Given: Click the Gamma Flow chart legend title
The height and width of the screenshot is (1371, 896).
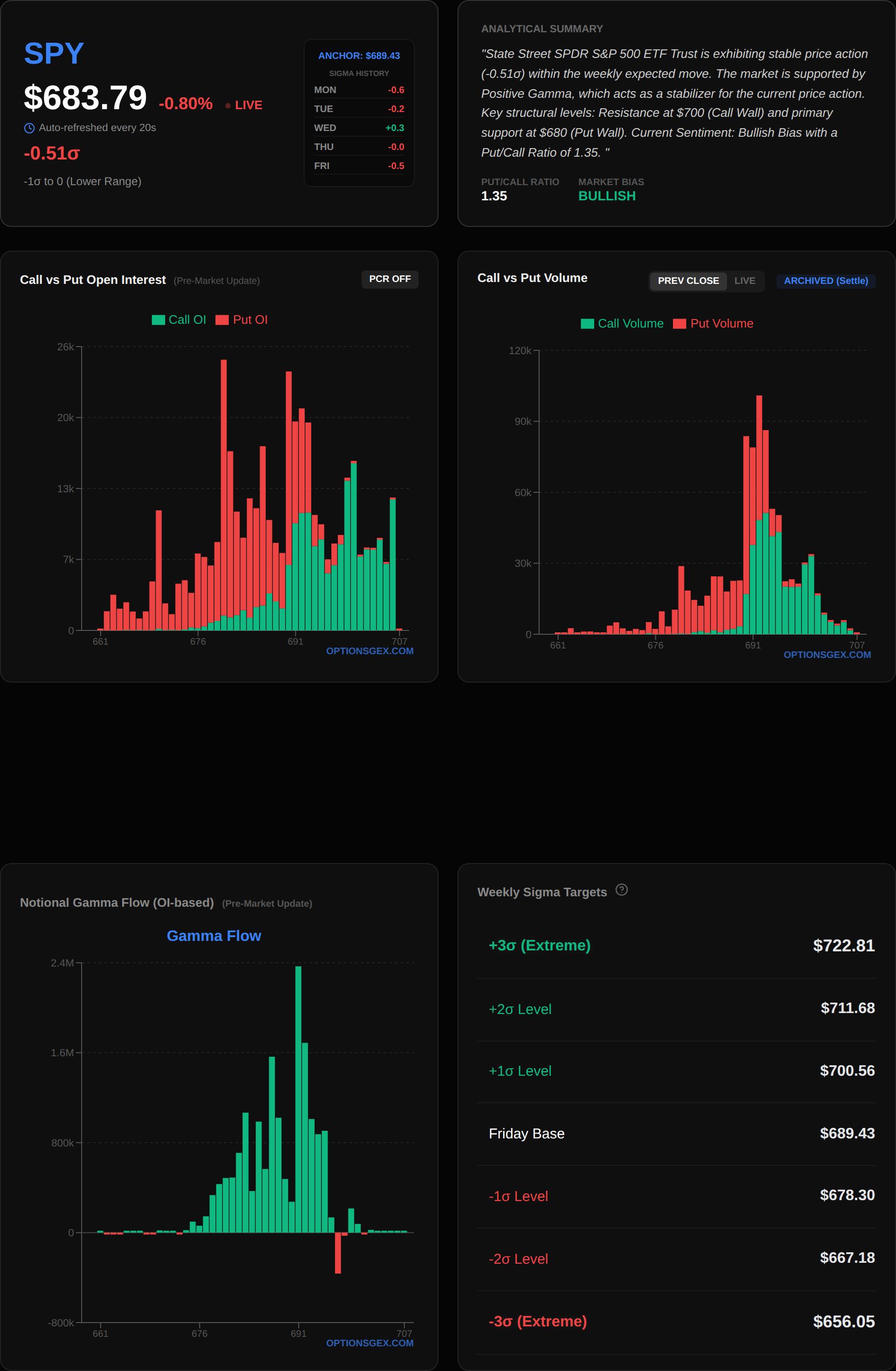Looking at the screenshot, I should pyautogui.click(x=214, y=936).
